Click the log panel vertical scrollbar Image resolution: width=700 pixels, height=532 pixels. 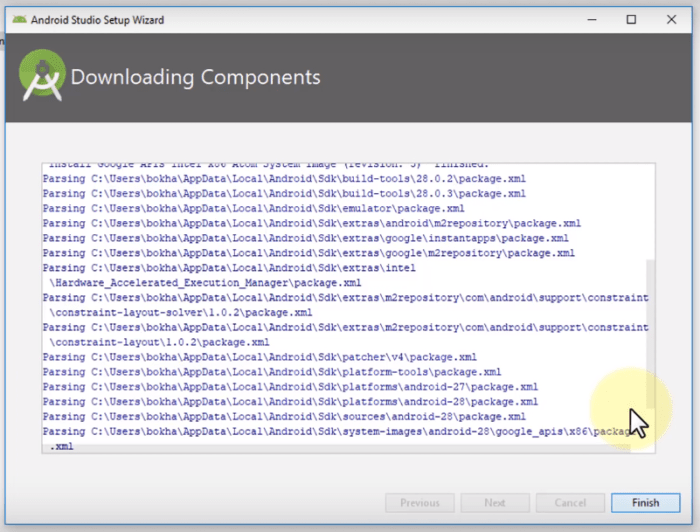(650, 334)
